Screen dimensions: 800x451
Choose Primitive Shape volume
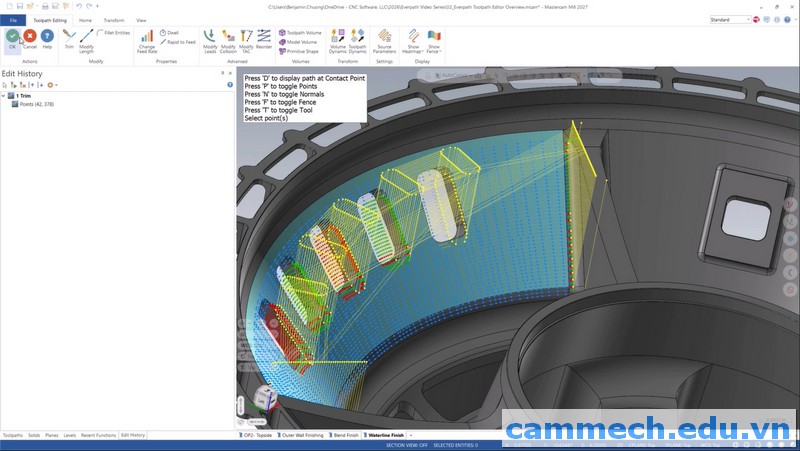click(x=298, y=51)
